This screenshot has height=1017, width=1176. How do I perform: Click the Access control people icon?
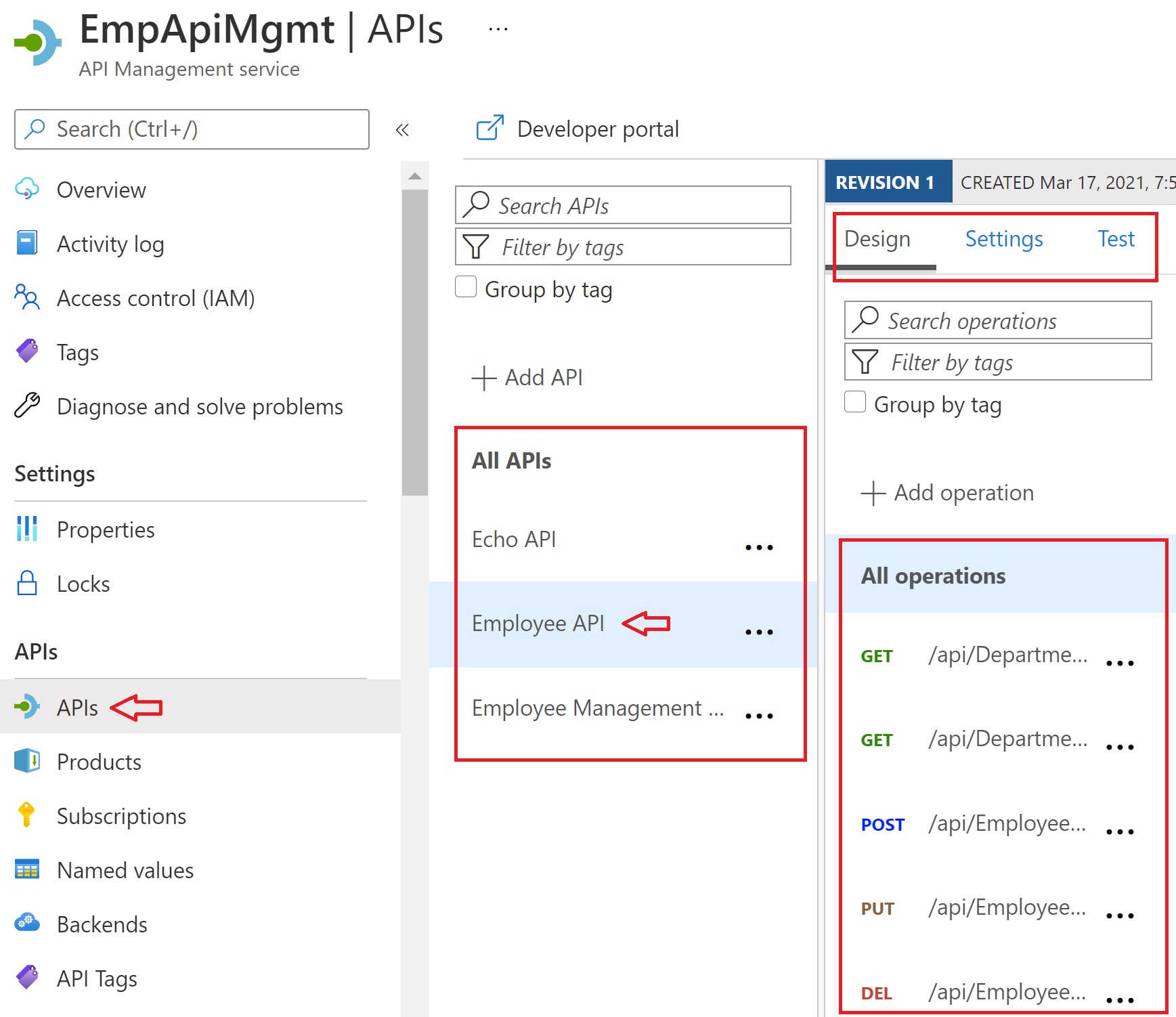point(27,297)
